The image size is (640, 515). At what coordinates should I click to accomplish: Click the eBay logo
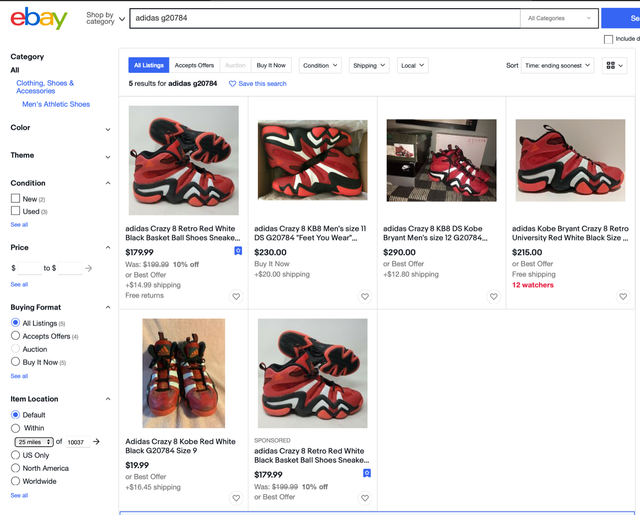[x=39, y=18]
